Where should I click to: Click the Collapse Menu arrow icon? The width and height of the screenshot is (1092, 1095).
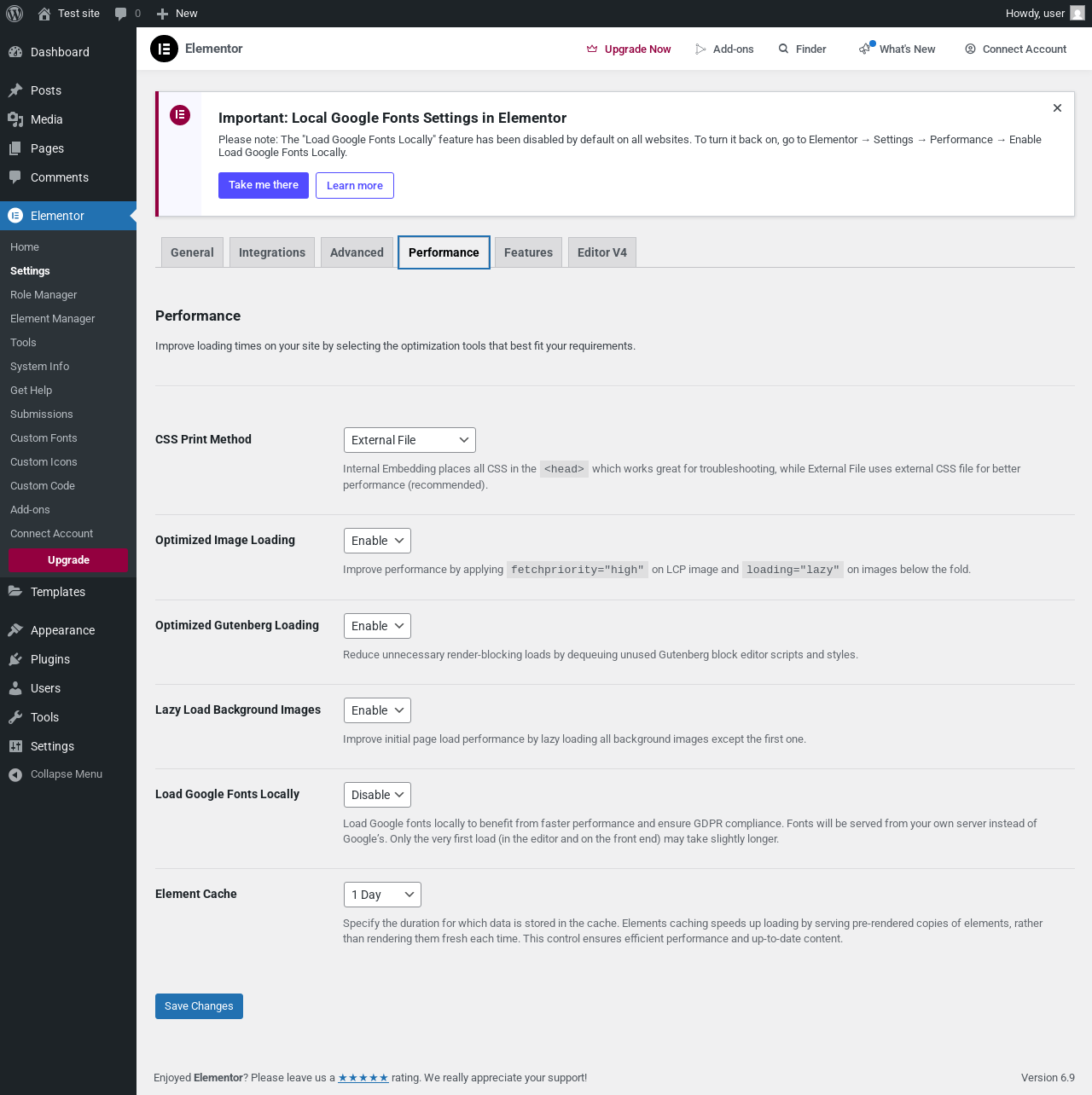pyautogui.click(x=15, y=774)
